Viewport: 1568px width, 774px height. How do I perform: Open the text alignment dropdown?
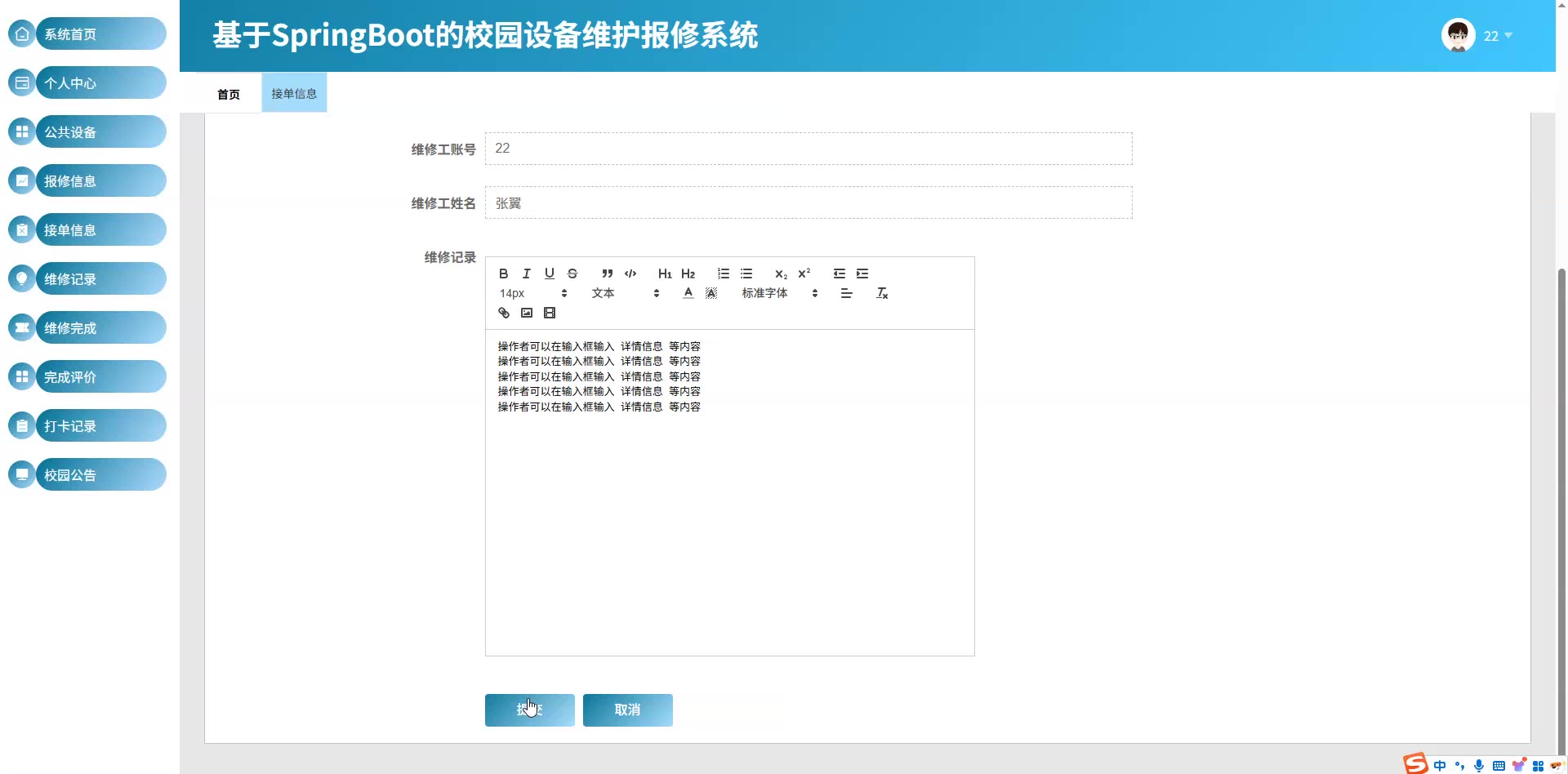click(847, 293)
